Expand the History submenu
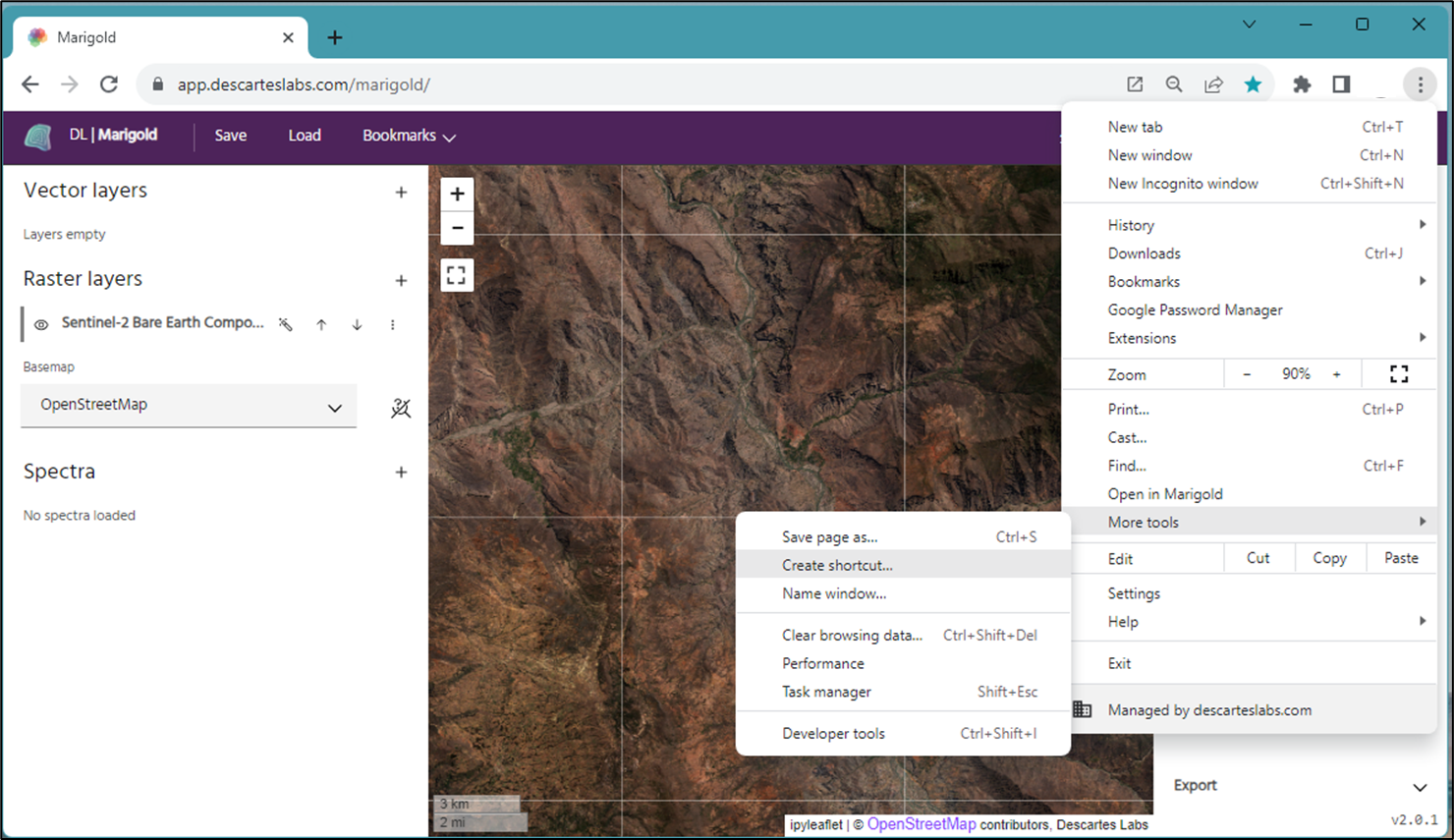 tap(1250, 225)
